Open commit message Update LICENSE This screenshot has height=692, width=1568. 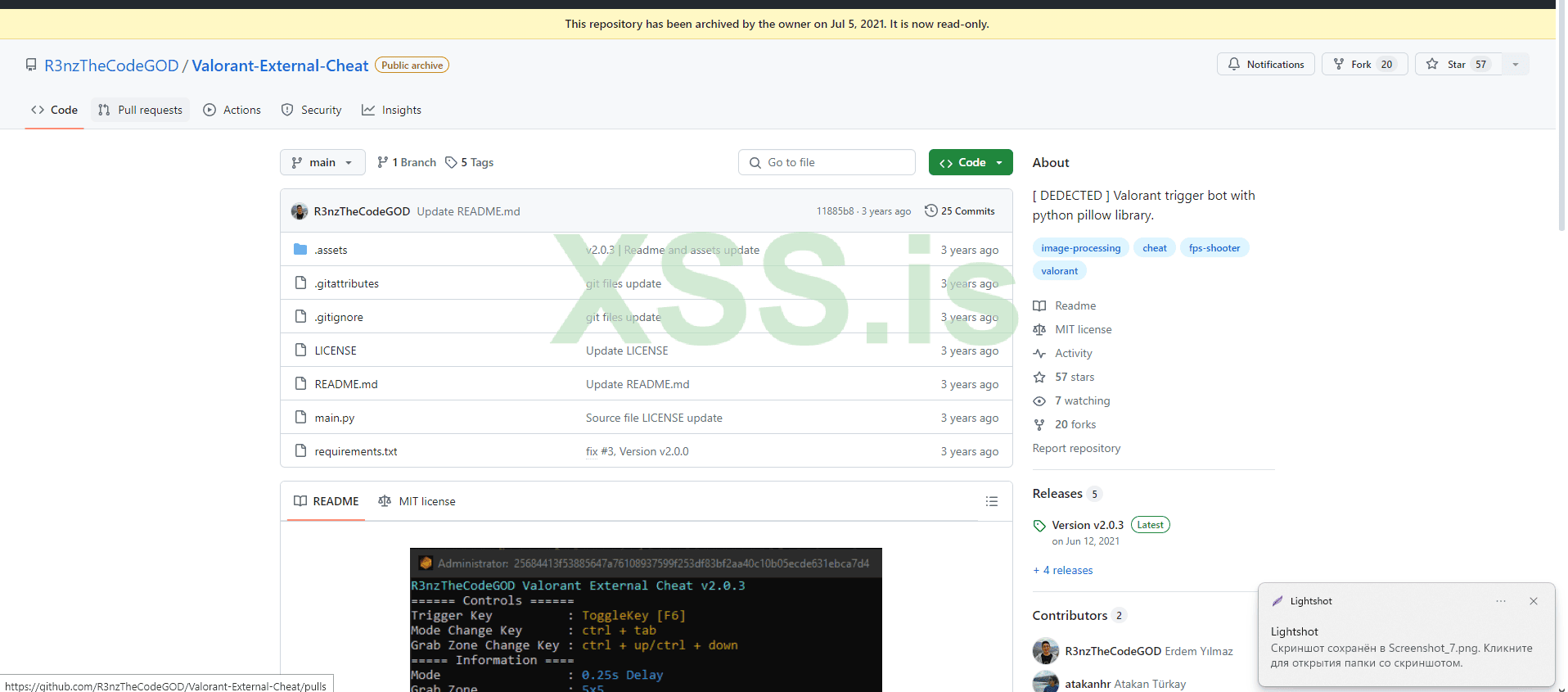(627, 351)
